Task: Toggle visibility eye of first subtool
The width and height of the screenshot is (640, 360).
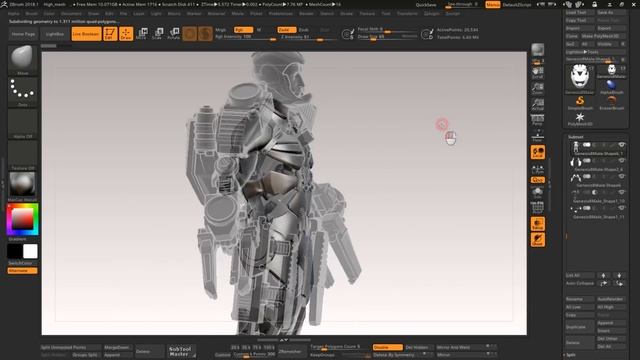Action: pyautogui.click(x=621, y=145)
